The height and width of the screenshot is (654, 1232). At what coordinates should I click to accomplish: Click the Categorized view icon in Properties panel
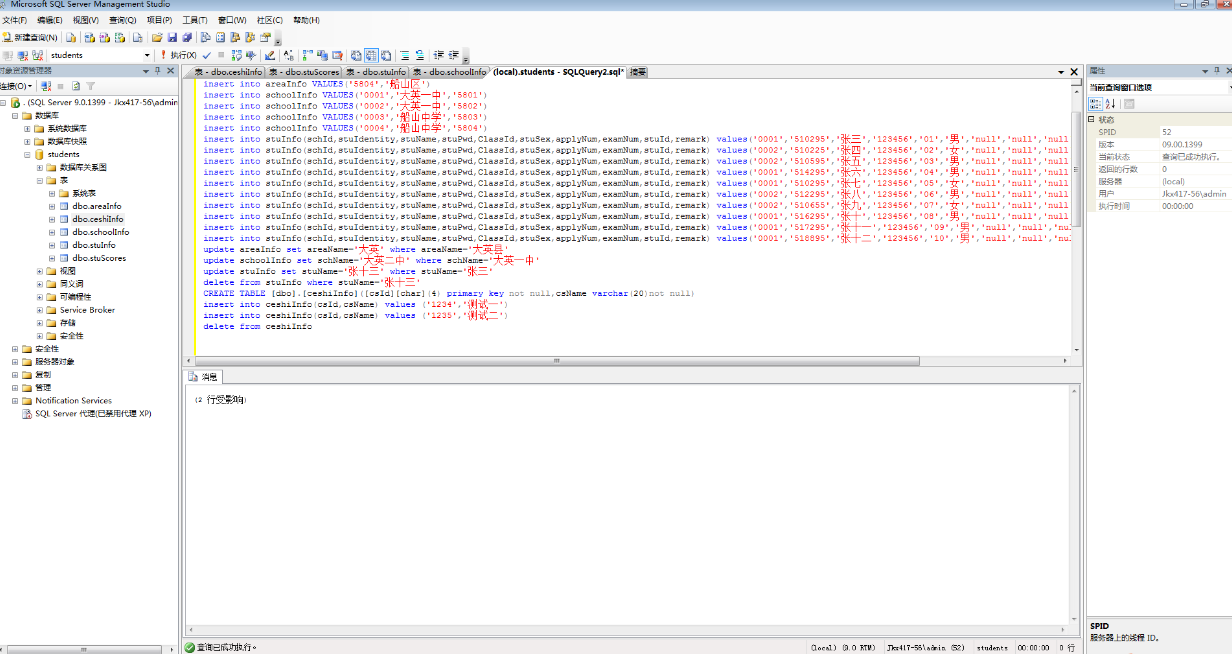click(1096, 103)
